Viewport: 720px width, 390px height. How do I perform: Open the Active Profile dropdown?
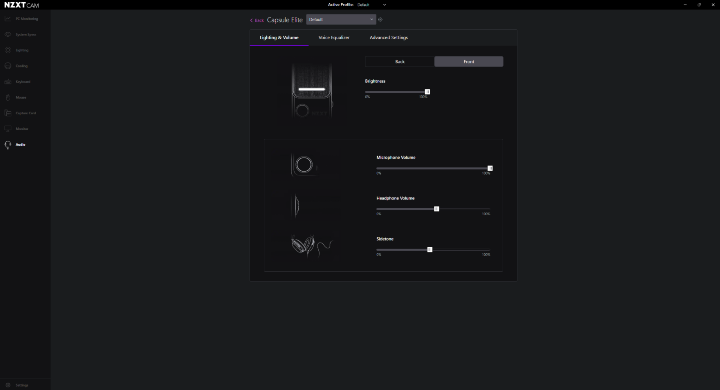(x=372, y=5)
